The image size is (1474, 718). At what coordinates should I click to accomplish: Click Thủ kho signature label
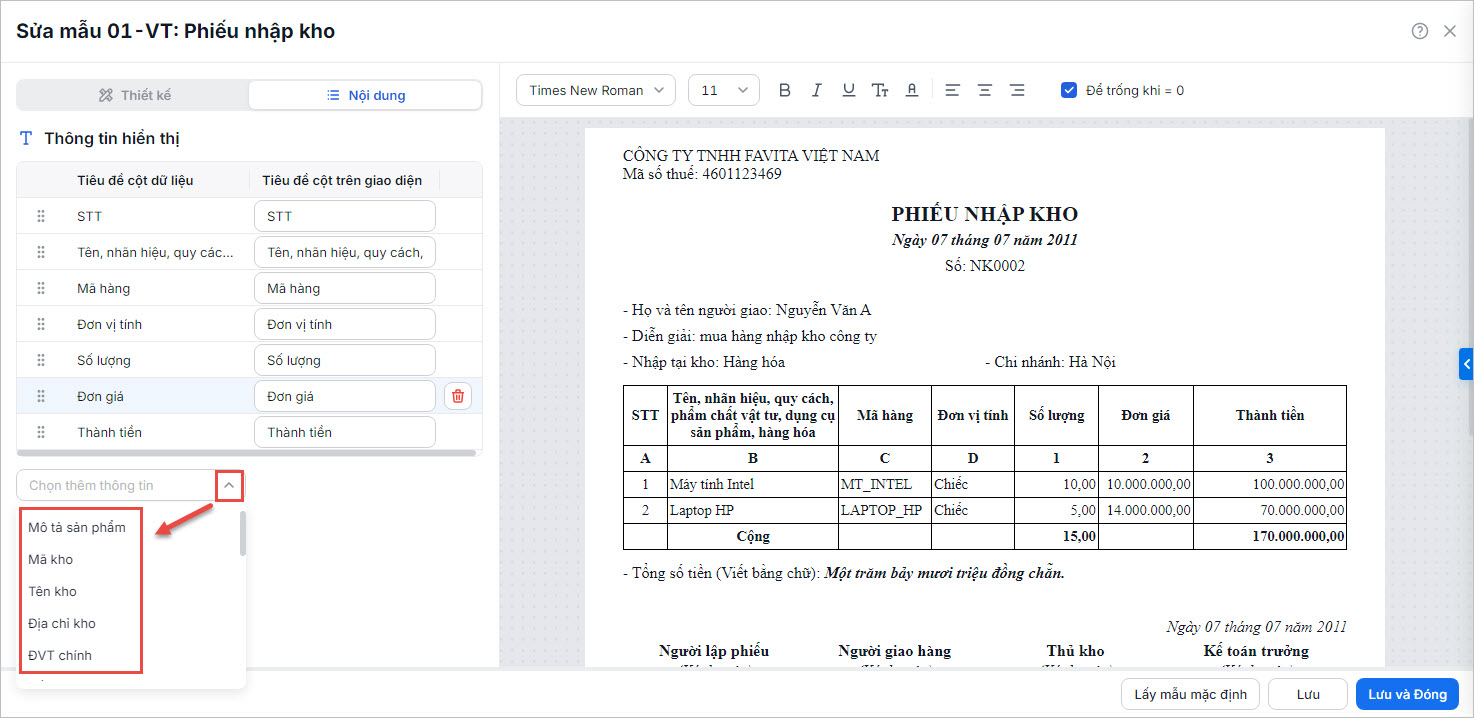[1075, 651]
